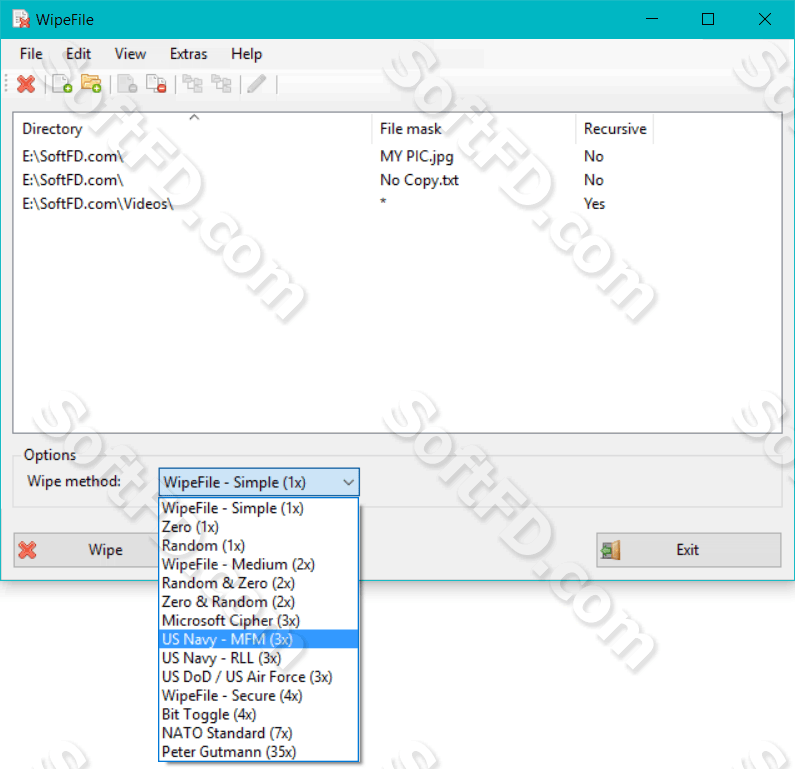Click the pencil edit toolbar icon
The width and height of the screenshot is (795, 769).
coord(257,84)
